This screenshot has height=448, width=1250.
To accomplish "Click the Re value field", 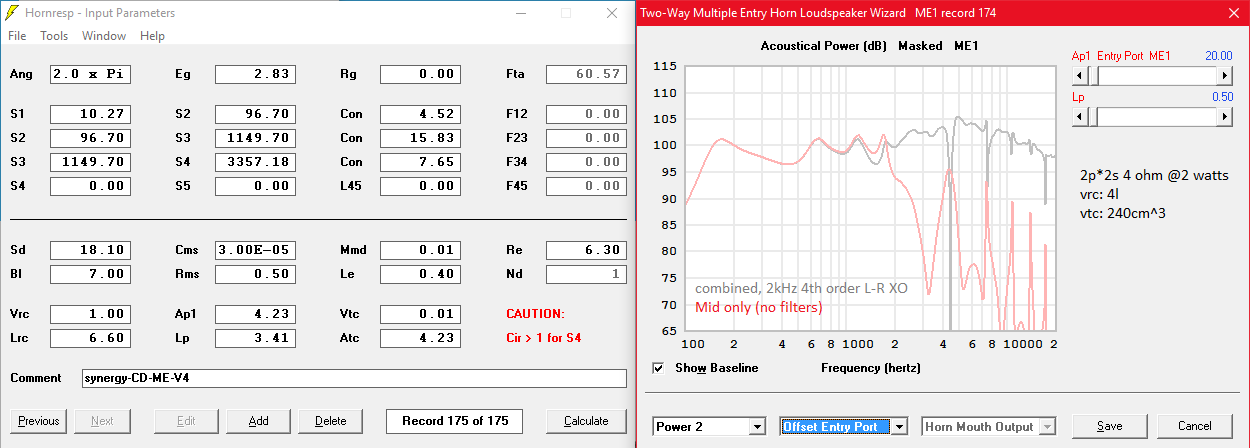I will coord(586,250).
